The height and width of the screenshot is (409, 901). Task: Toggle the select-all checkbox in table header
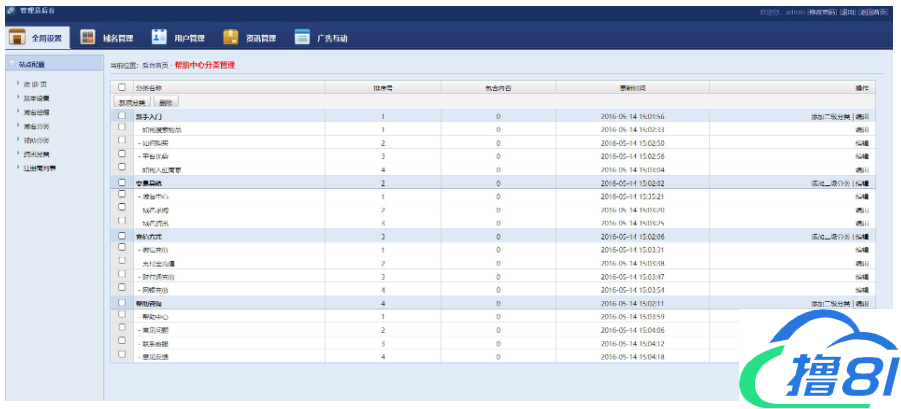click(x=122, y=88)
